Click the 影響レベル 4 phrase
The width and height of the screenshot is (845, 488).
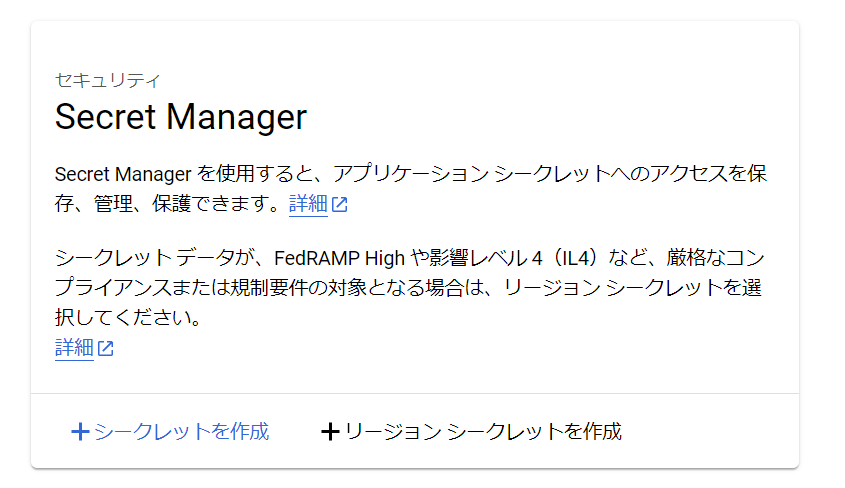(x=485, y=259)
